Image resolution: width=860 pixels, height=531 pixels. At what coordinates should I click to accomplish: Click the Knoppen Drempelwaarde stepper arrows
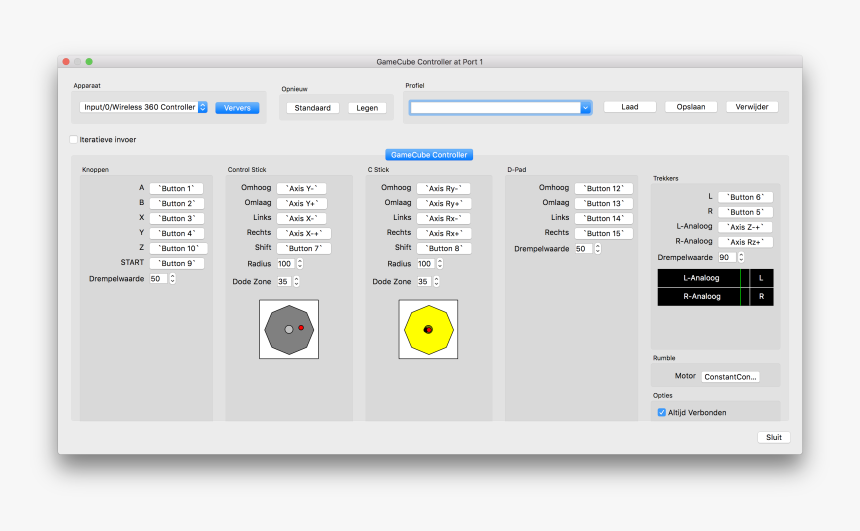click(x=172, y=279)
